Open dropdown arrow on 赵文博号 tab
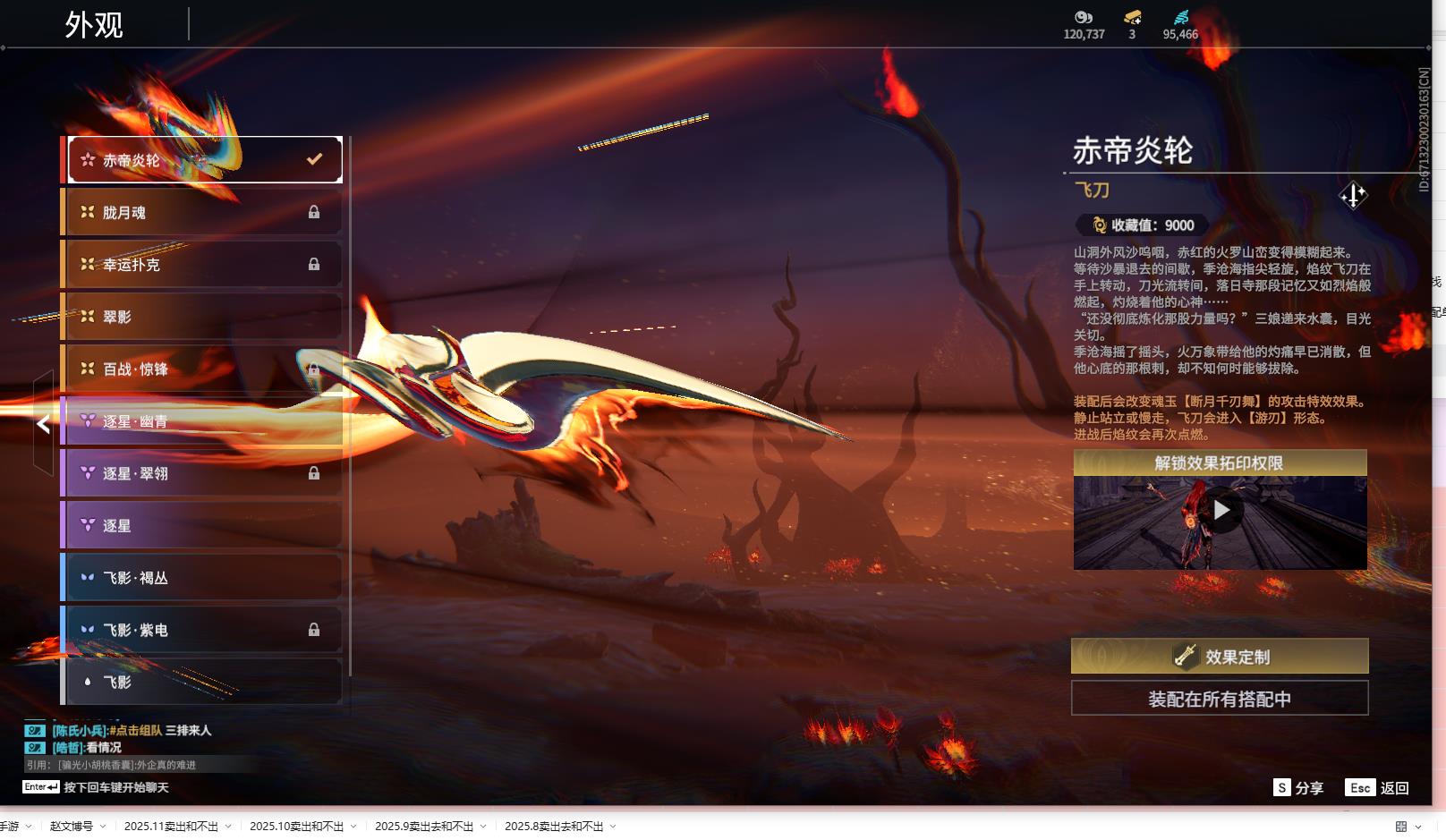 (x=103, y=826)
